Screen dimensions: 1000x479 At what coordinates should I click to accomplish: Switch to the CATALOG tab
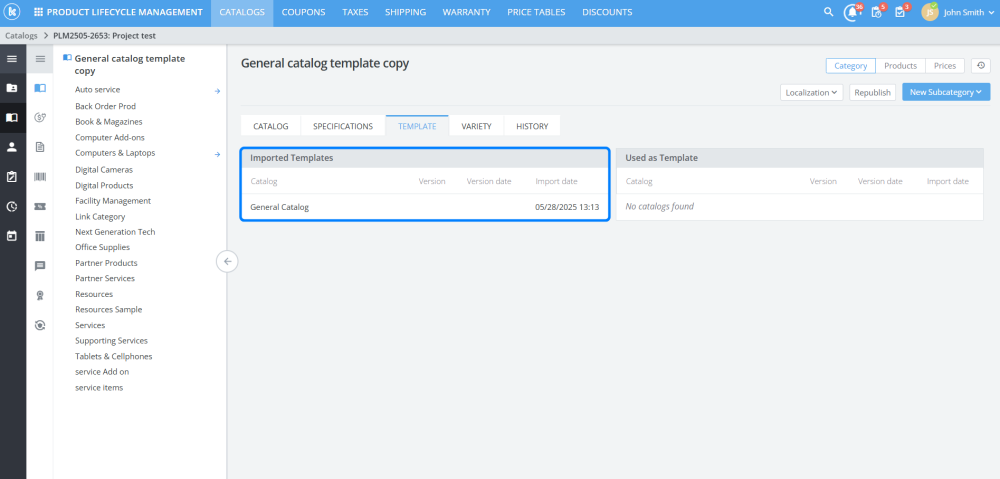271,126
